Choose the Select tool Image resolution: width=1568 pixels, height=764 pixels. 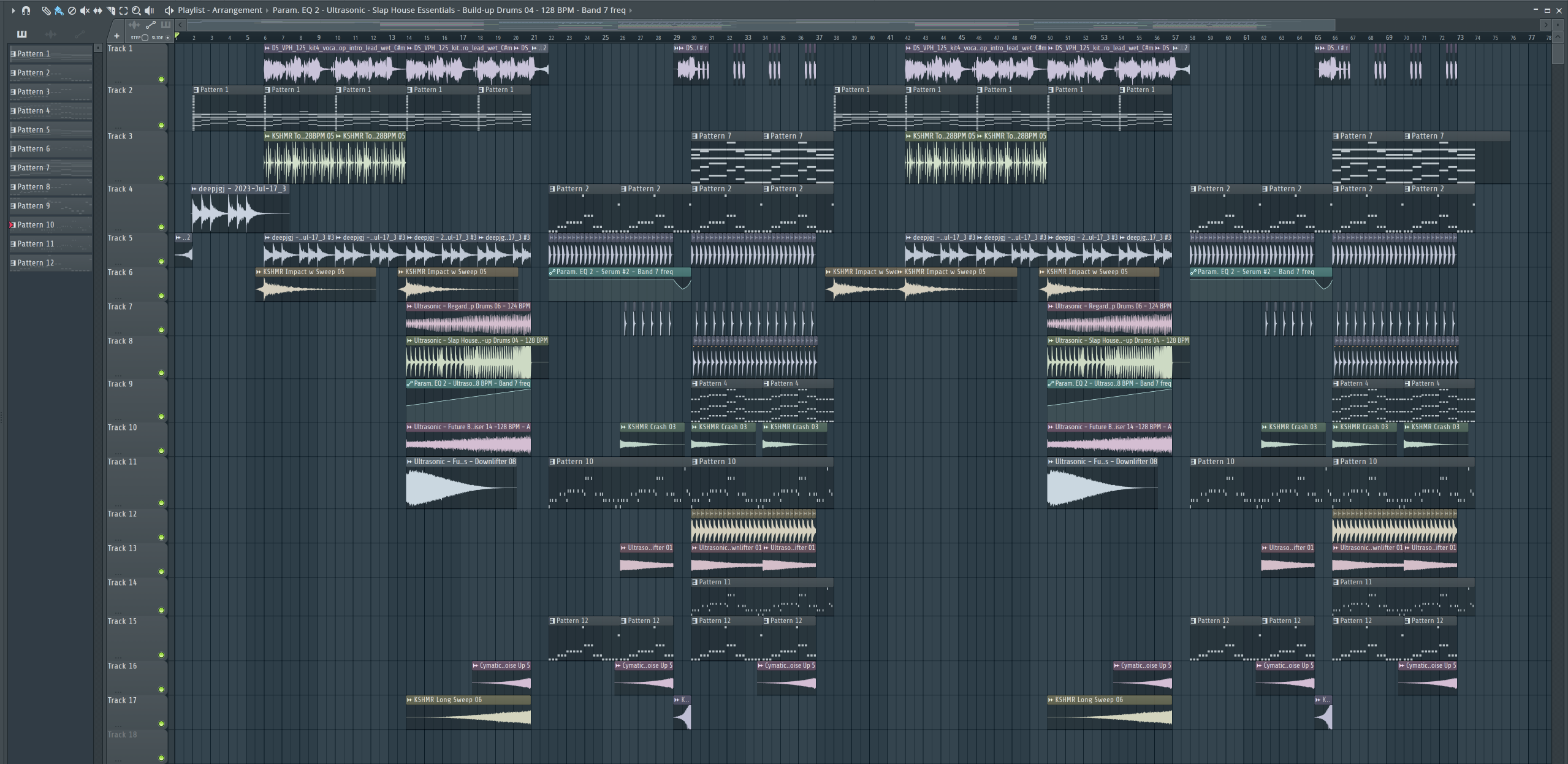[x=123, y=10]
